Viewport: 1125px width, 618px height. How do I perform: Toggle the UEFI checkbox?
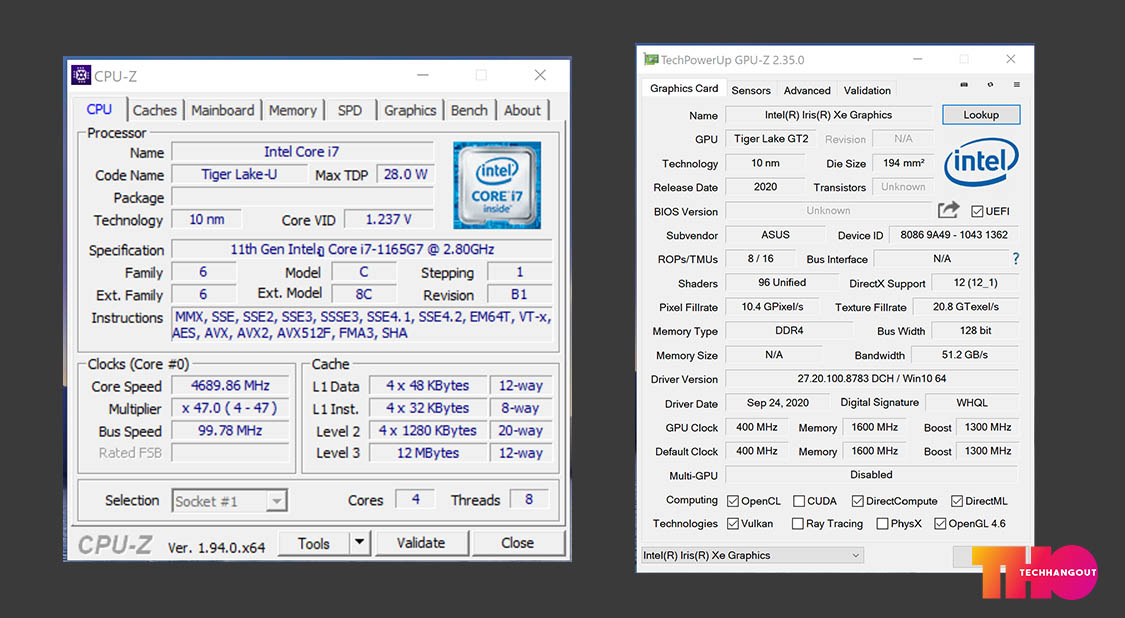click(976, 211)
